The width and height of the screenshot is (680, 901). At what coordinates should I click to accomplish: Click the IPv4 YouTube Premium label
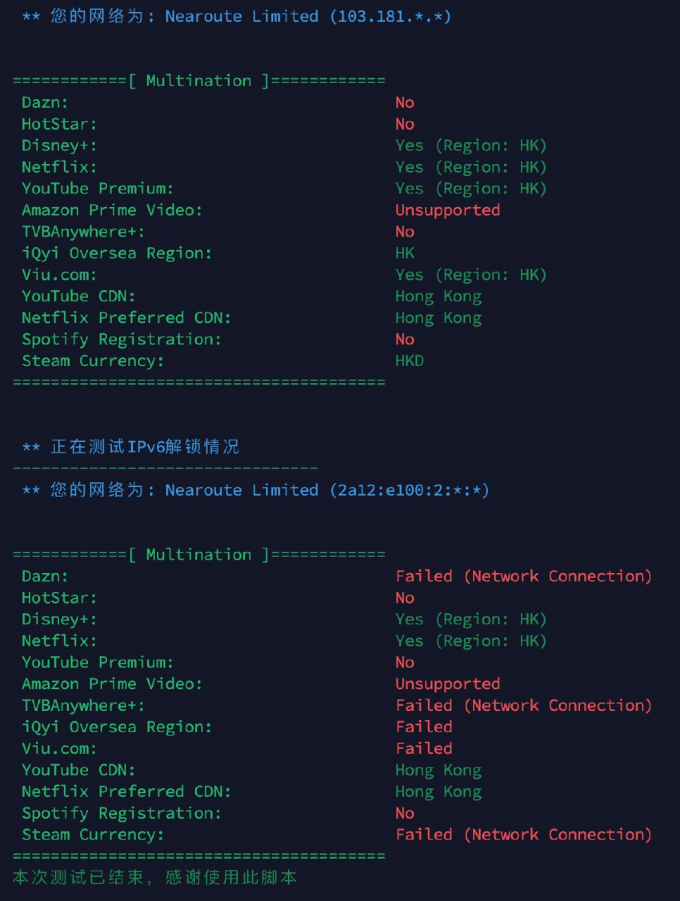coord(98,188)
